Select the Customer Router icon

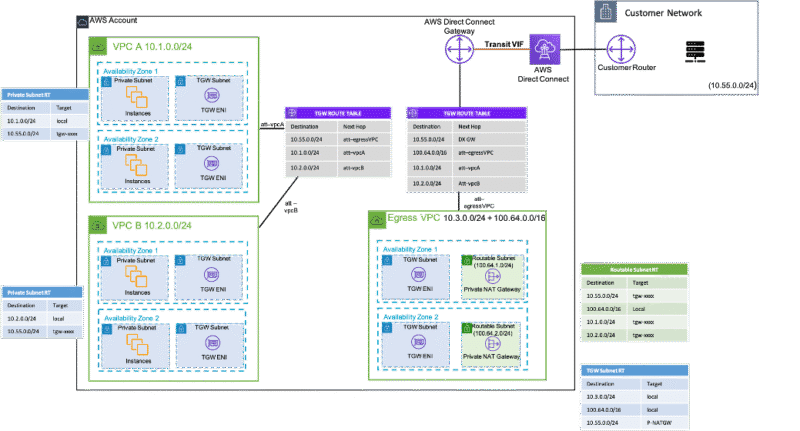(x=621, y=49)
